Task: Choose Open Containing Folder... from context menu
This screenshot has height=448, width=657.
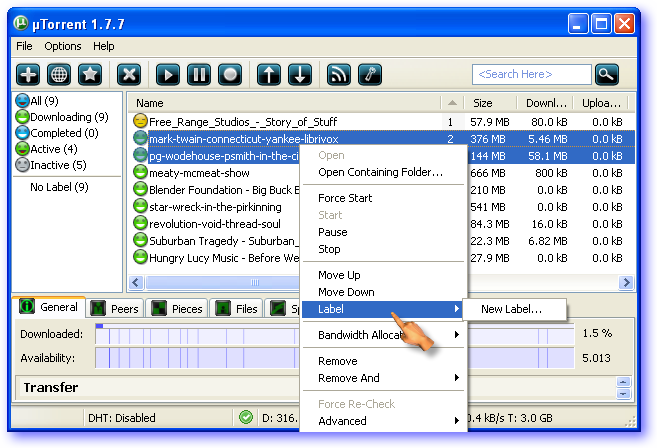Action: tap(383, 172)
